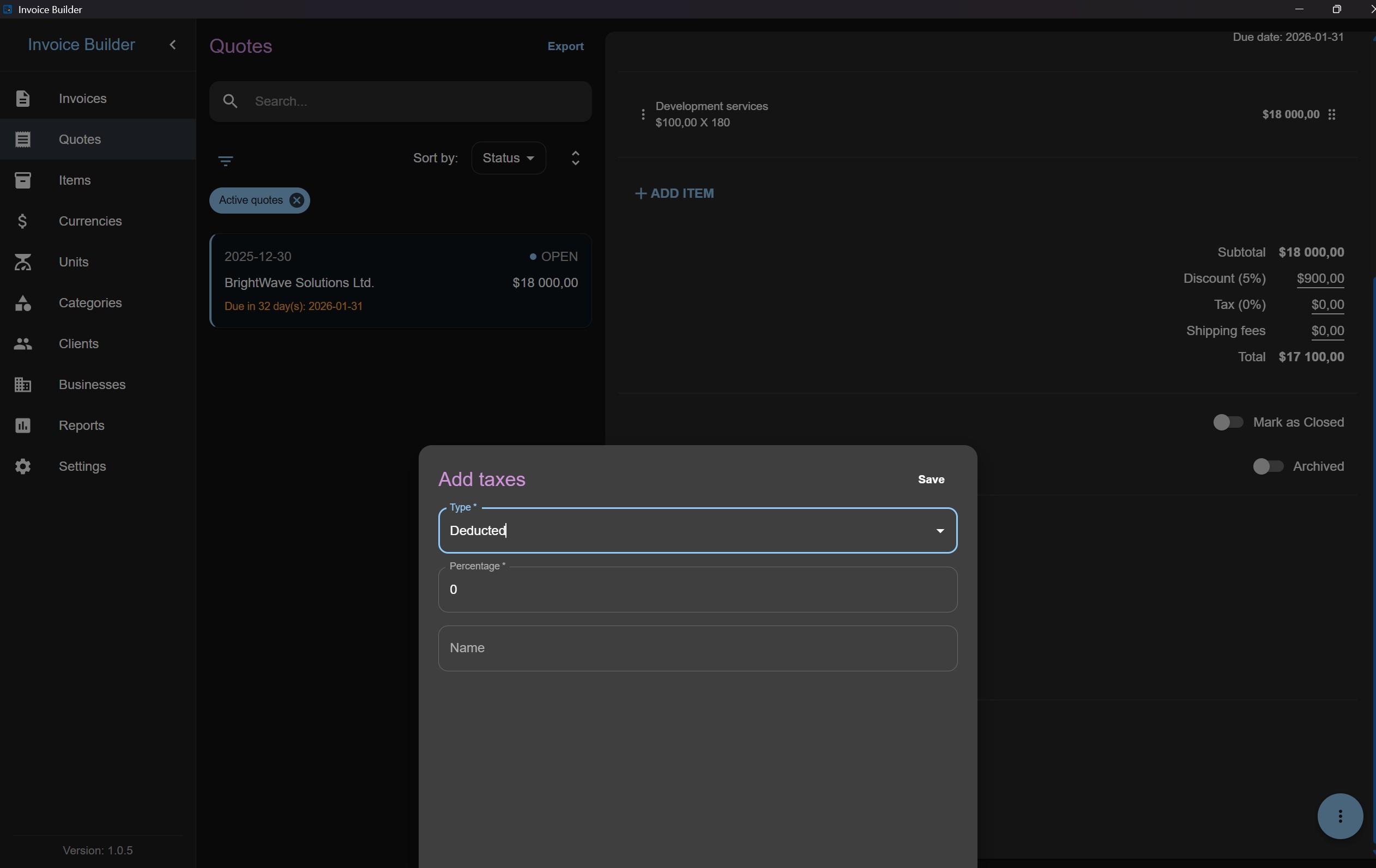Collapse the sidebar with the chevron arrow
The image size is (1376, 868).
pyautogui.click(x=173, y=45)
